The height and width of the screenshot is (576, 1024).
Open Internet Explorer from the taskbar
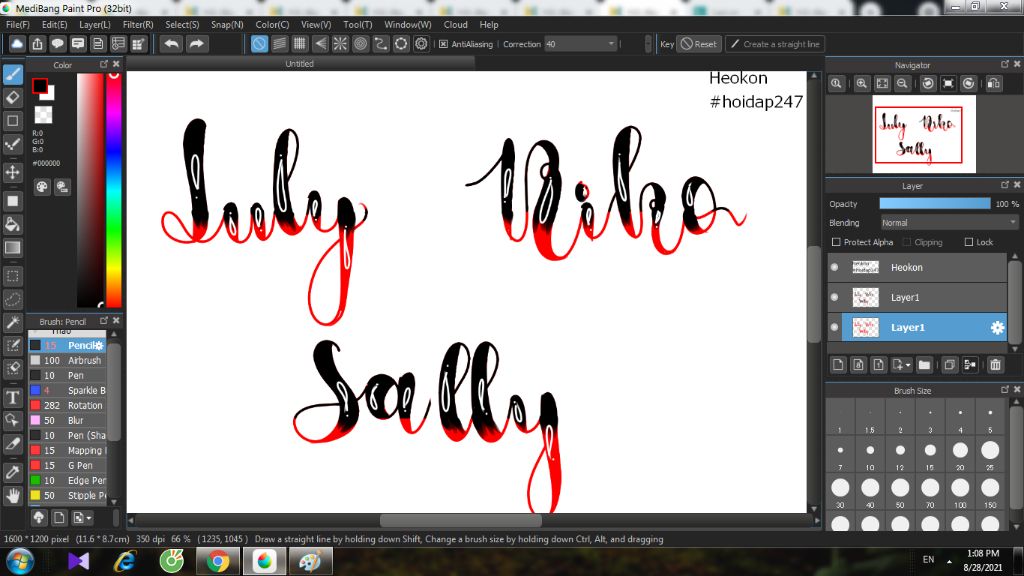coord(125,561)
